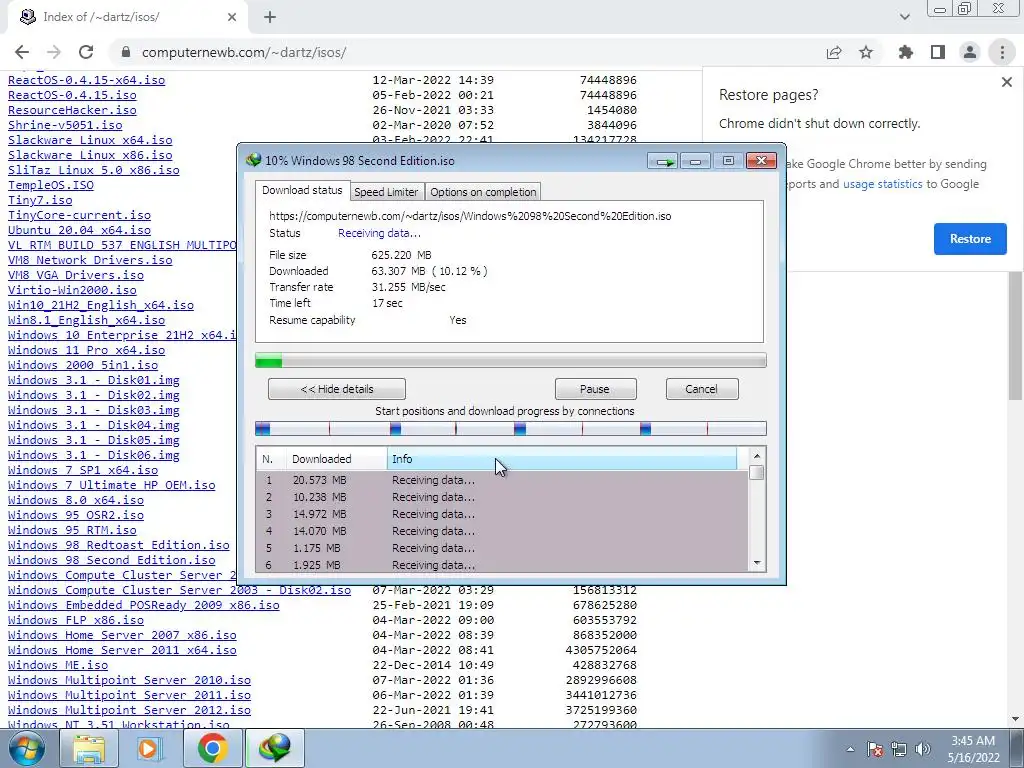This screenshot has width=1024, height=768.
Task: Open the Chrome three-dot menu
Action: [1002, 52]
